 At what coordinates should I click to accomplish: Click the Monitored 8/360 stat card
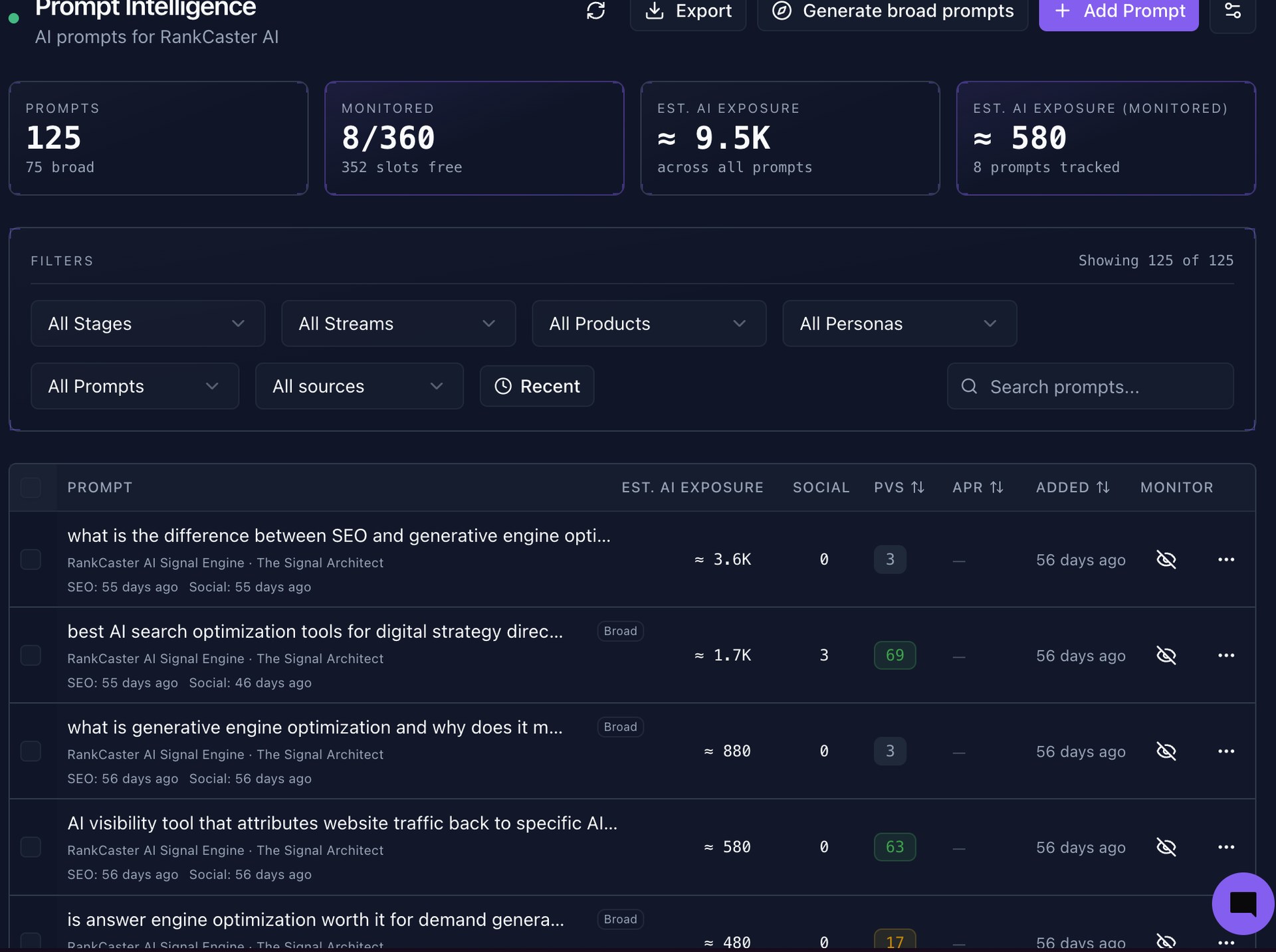coord(474,138)
